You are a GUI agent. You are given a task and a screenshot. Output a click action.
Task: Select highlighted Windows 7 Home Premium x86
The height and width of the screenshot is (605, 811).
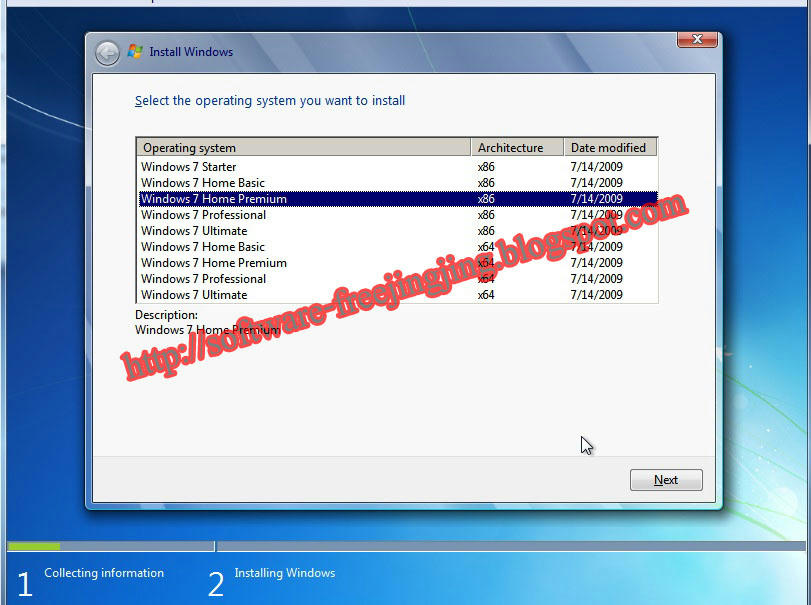(214, 199)
